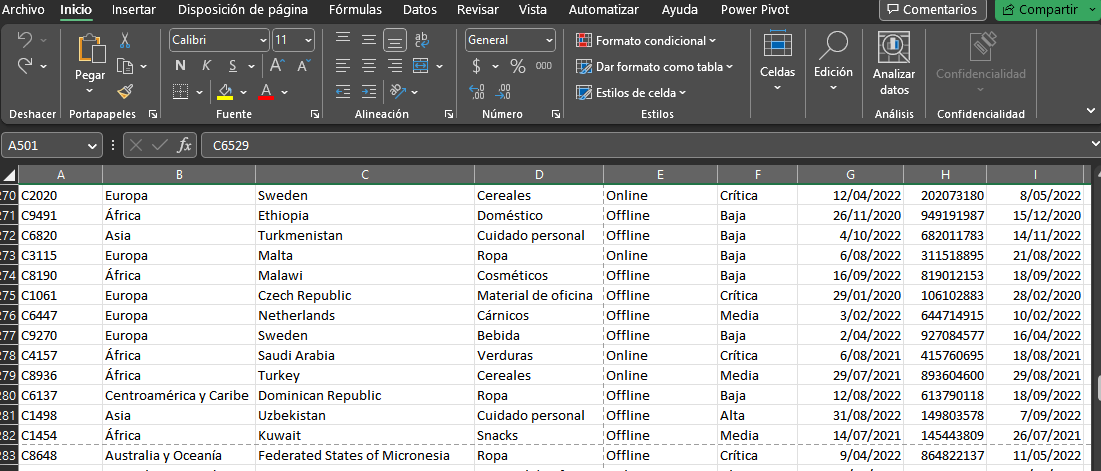
Task: Open the Calibri font name dropdown
Action: point(220,40)
